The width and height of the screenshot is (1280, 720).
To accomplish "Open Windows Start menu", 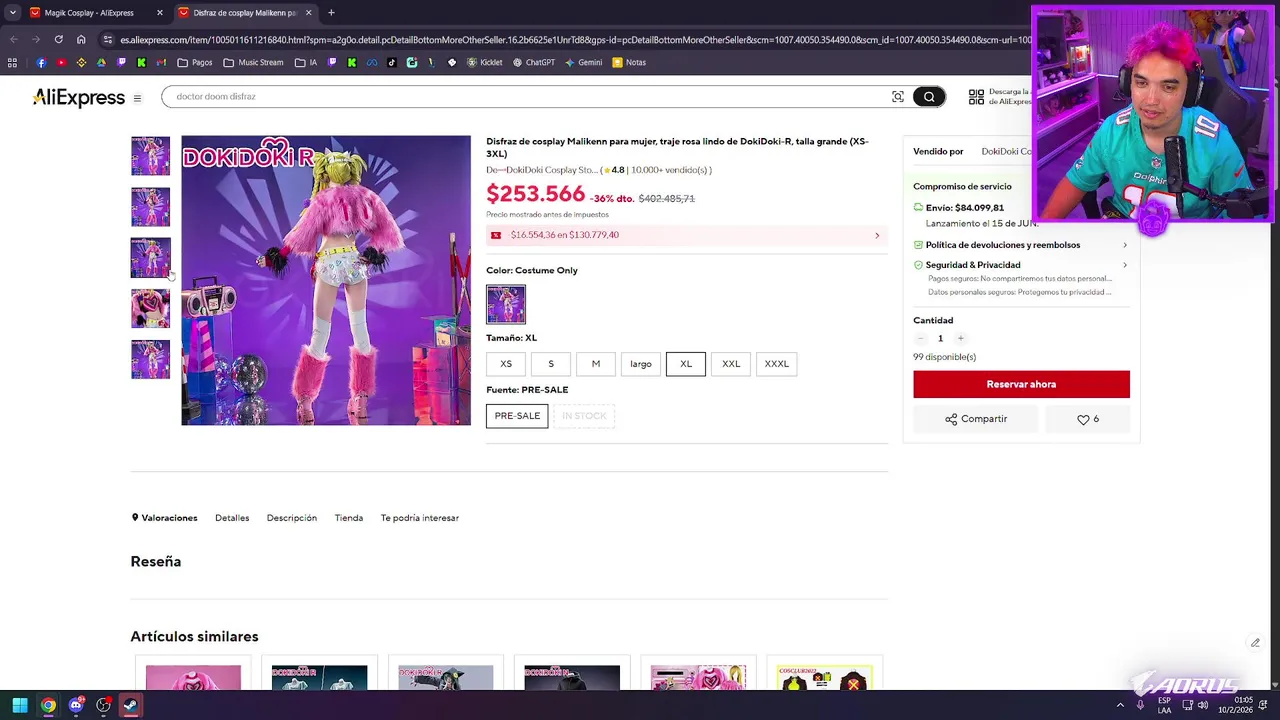I will [x=20, y=705].
